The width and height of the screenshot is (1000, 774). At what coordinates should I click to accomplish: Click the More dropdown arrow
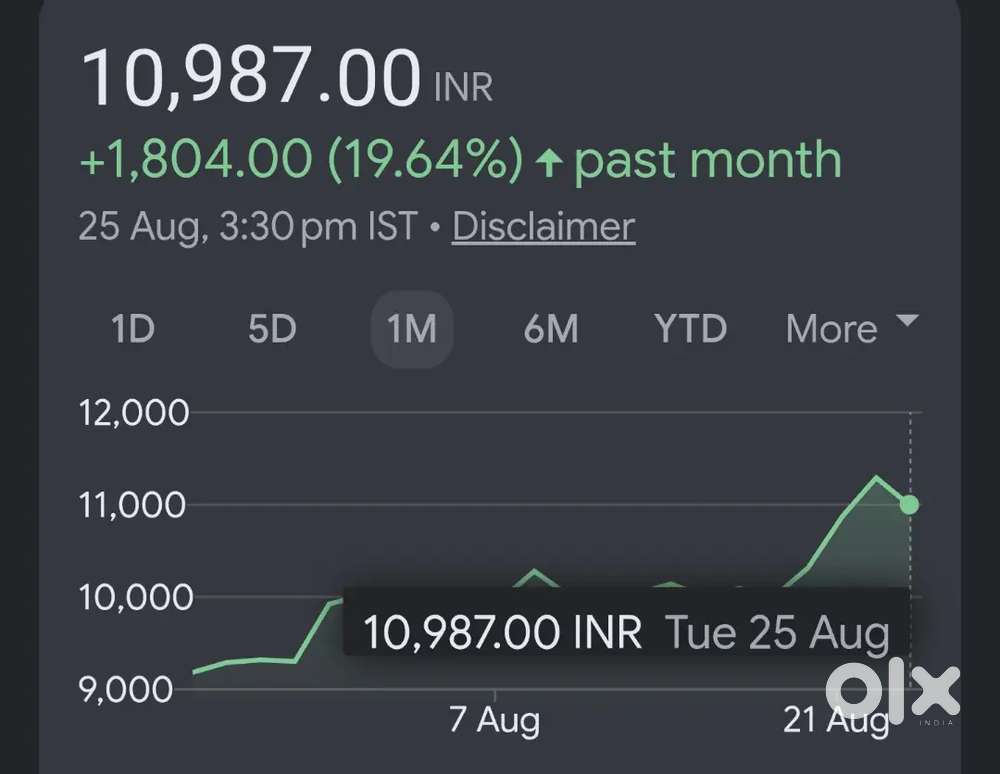click(907, 320)
